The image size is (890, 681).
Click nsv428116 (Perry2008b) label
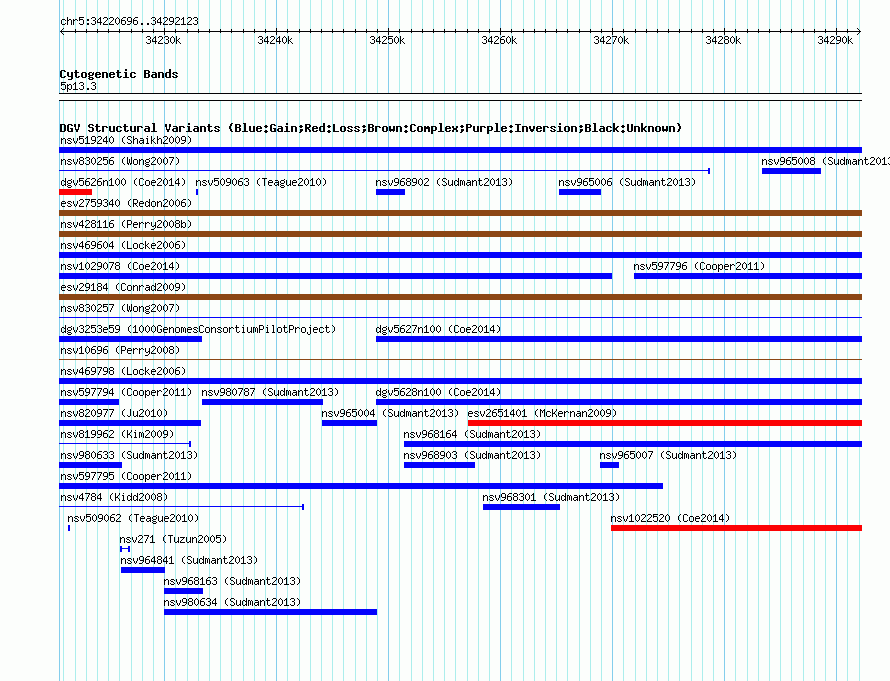point(126,224)
